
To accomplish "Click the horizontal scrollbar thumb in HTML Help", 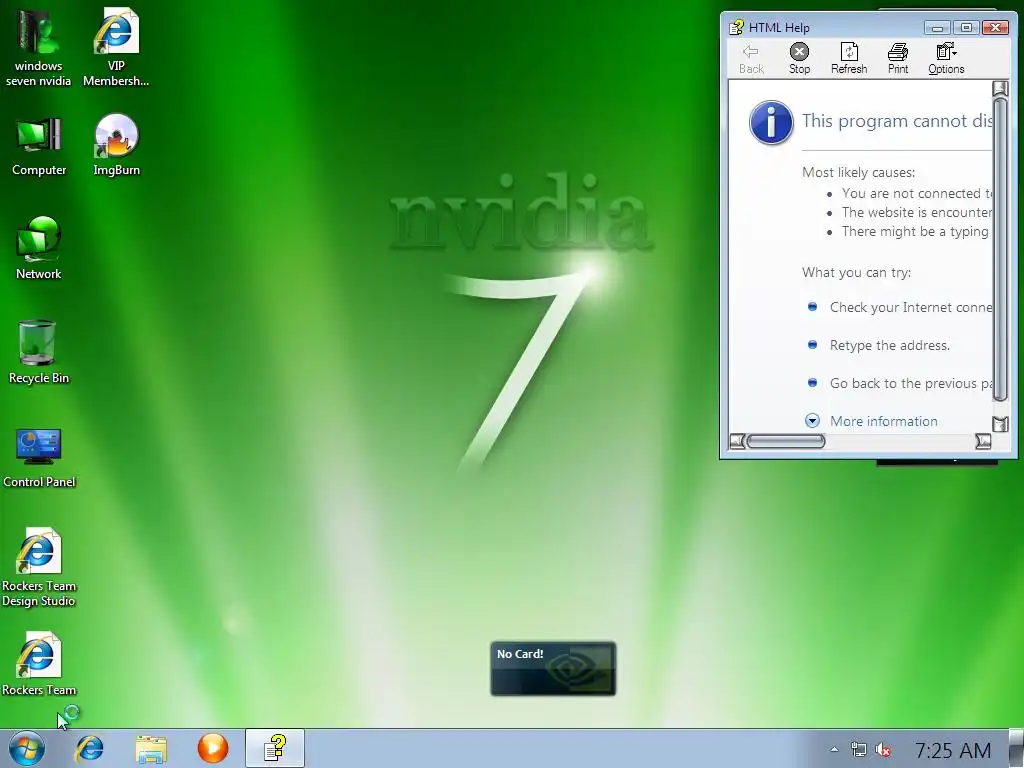I will [x=786, y=441].
